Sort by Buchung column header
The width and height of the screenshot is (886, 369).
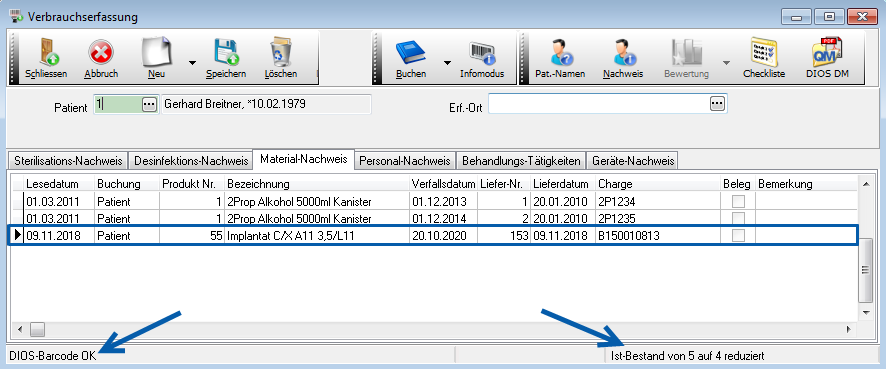coord(127,184)
